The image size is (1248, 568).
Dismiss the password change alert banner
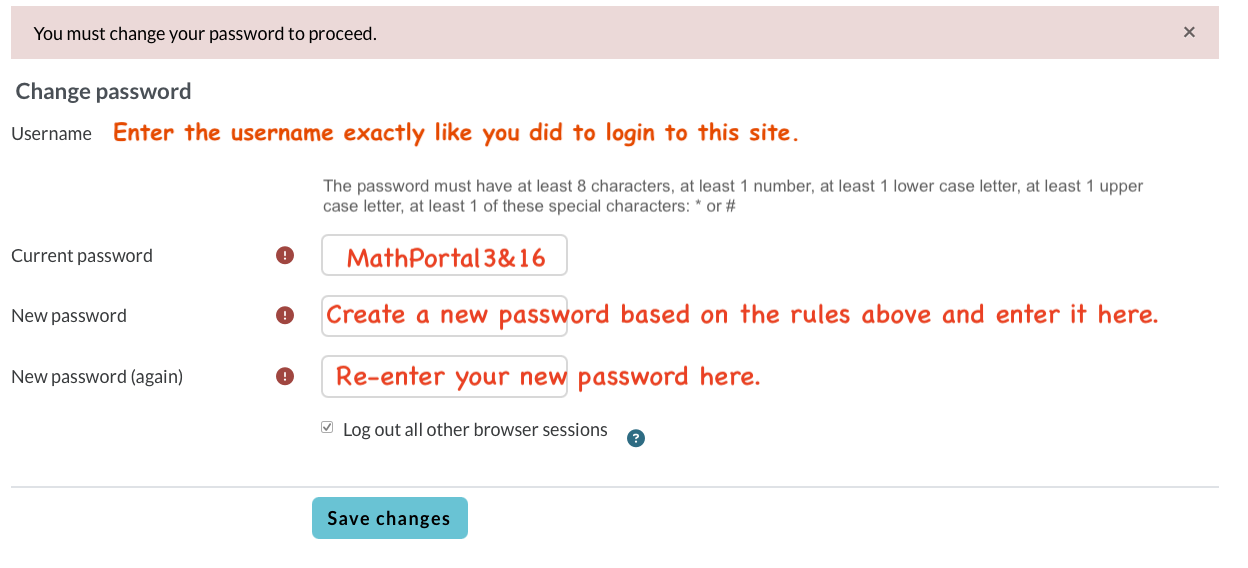[x=1189, y=32]
